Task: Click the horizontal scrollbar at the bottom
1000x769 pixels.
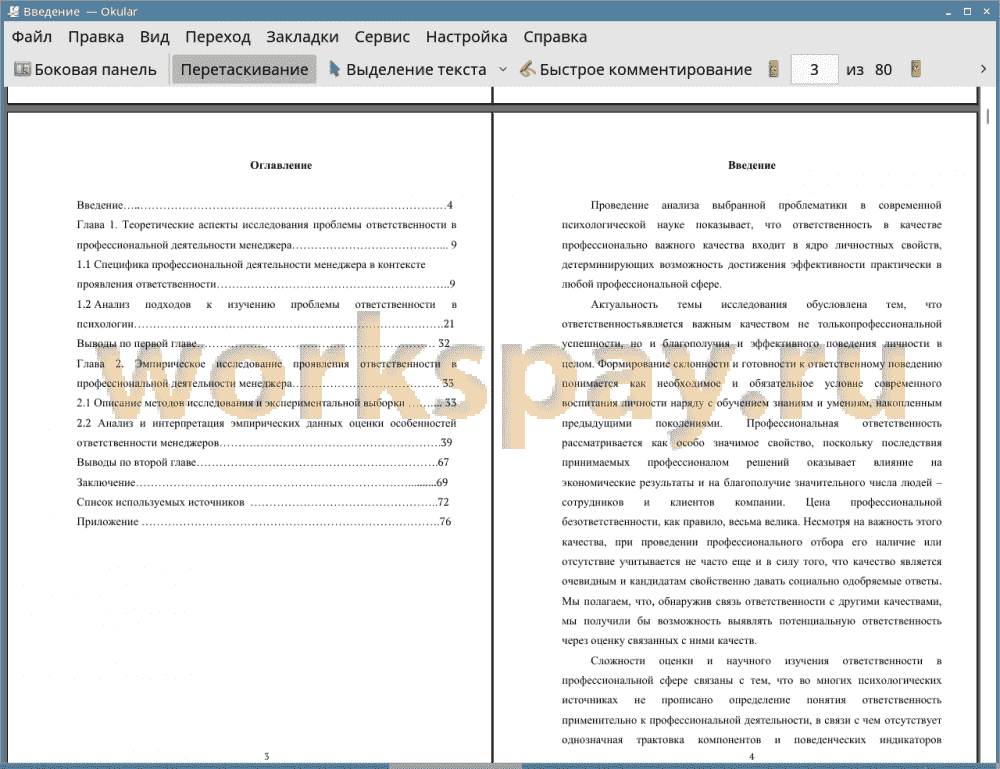Action: (x=455, y=766)
